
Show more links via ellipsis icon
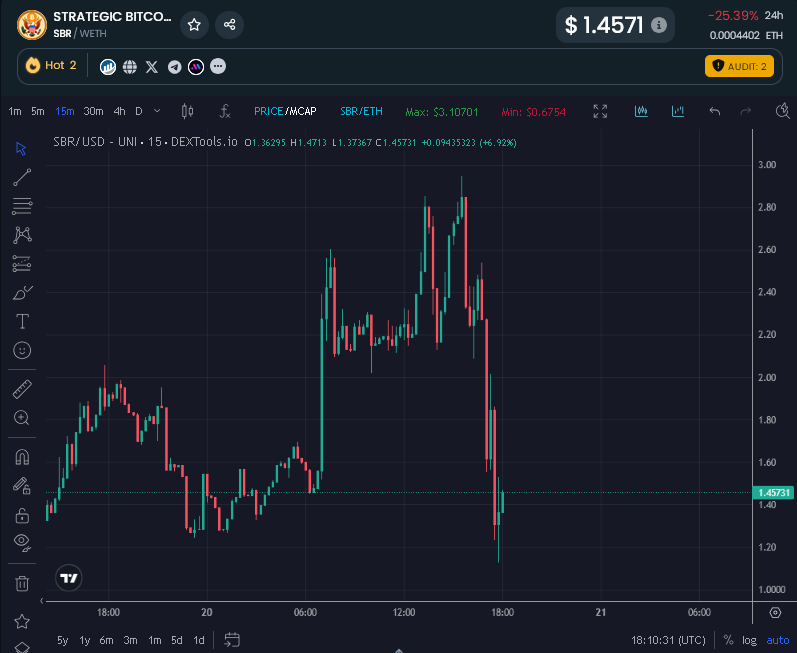click(x=218, y=66)
